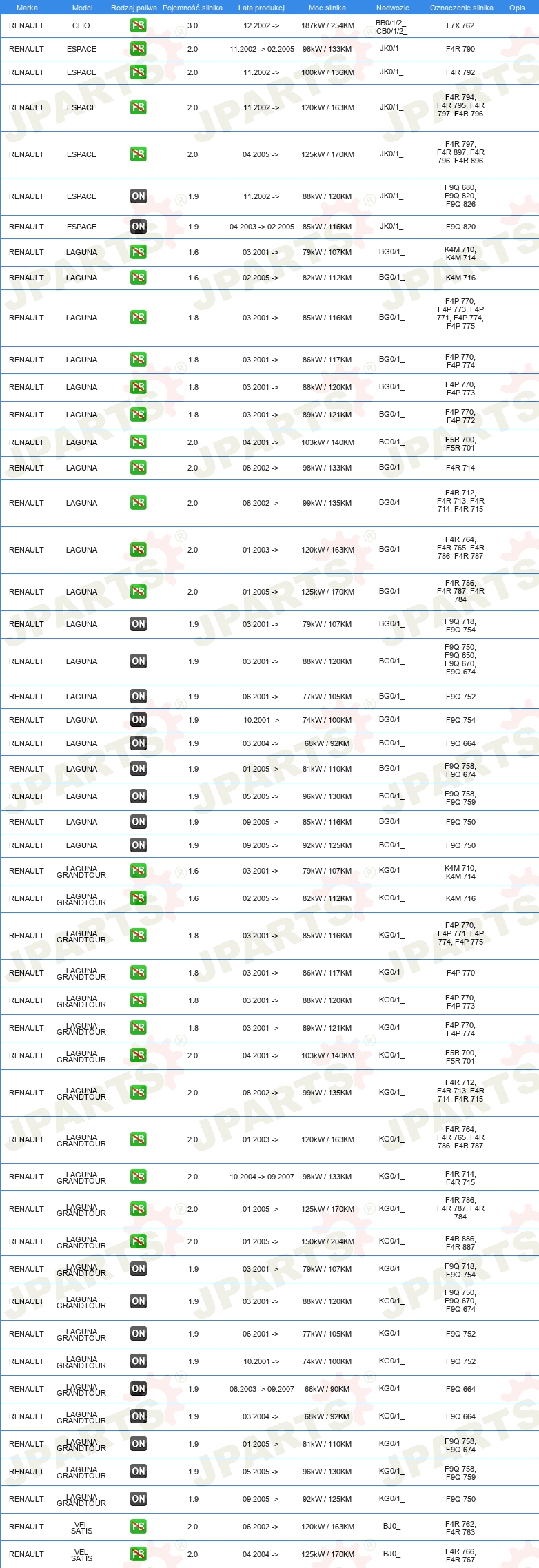Screen dimensions: 539x1568
Task: Click petrol icon in LAGUNA F4P 770, F4P 772 row
Action: [x=139, y=415]
